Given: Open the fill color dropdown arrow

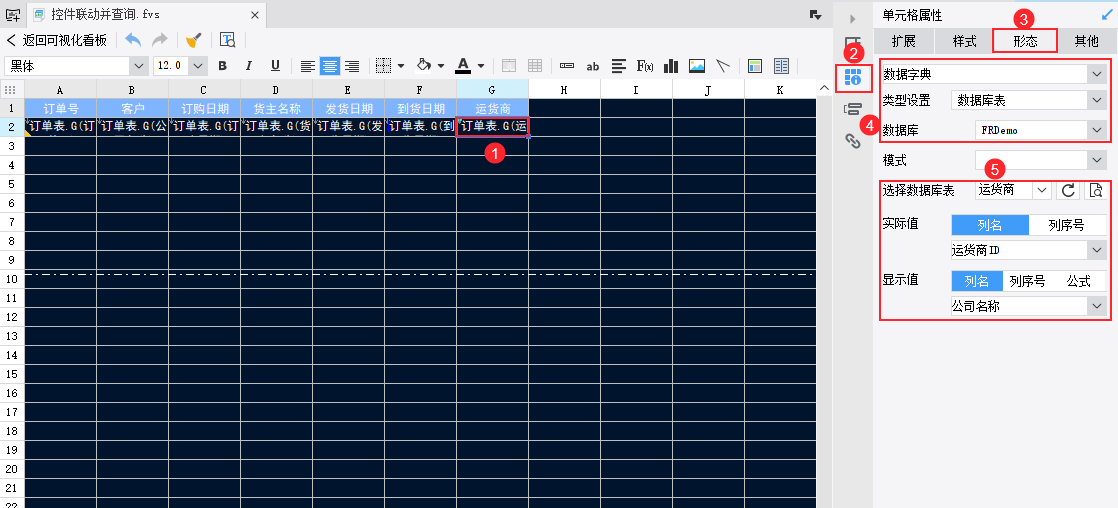Looking at the screenshot, I should [x=441, y=66].
